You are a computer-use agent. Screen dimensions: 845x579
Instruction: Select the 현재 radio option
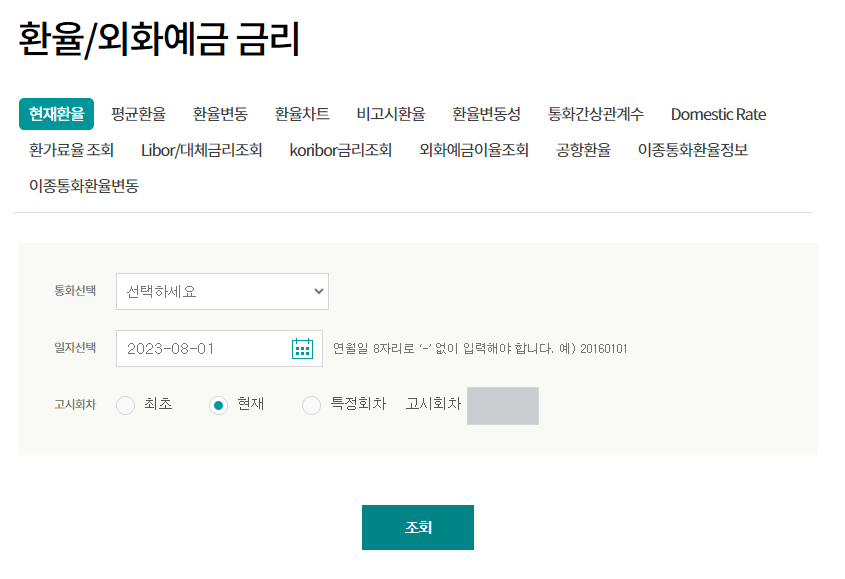[x=218, y=405]
